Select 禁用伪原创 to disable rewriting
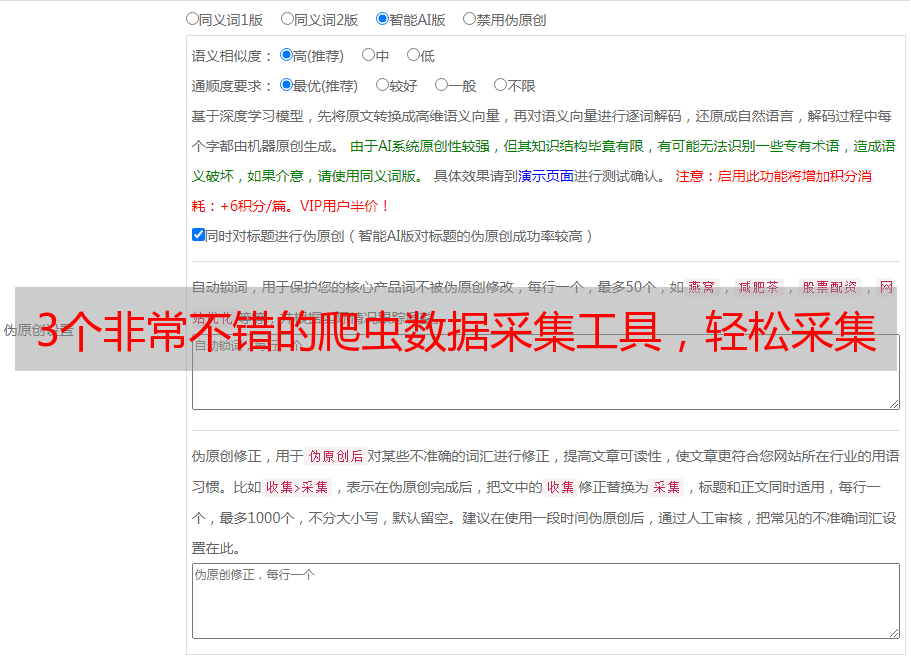911x658 pixels. click(469, 19)
